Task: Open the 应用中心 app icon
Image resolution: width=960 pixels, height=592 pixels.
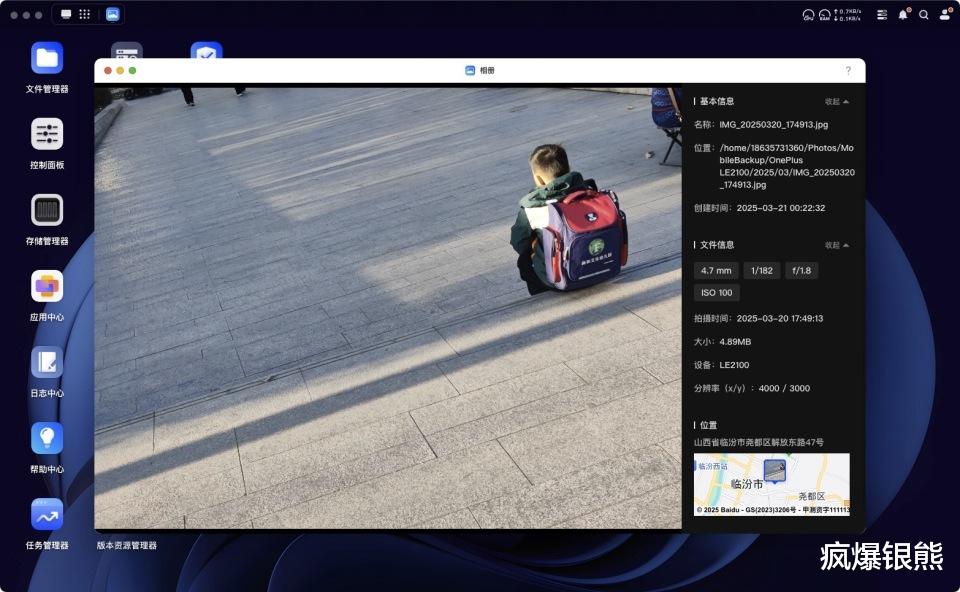Action: point(47,286)
